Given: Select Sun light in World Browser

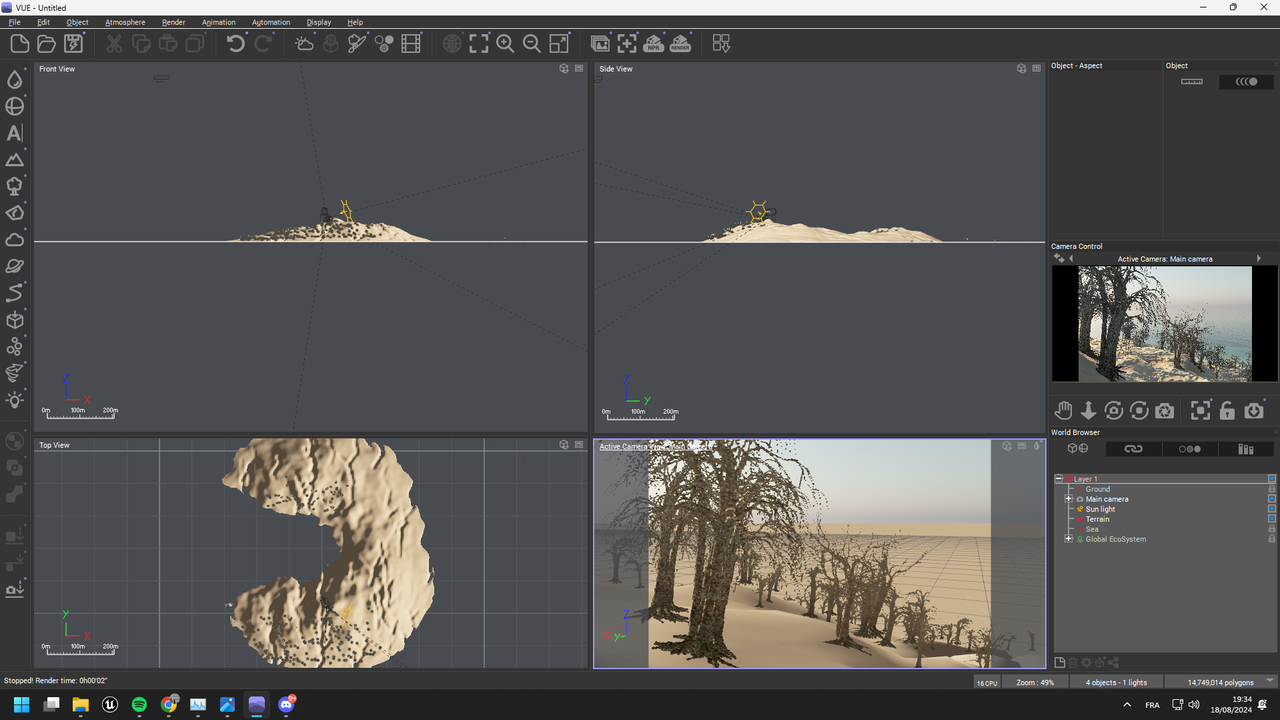Looking at the screenshot, I should tap(1100, 509).
